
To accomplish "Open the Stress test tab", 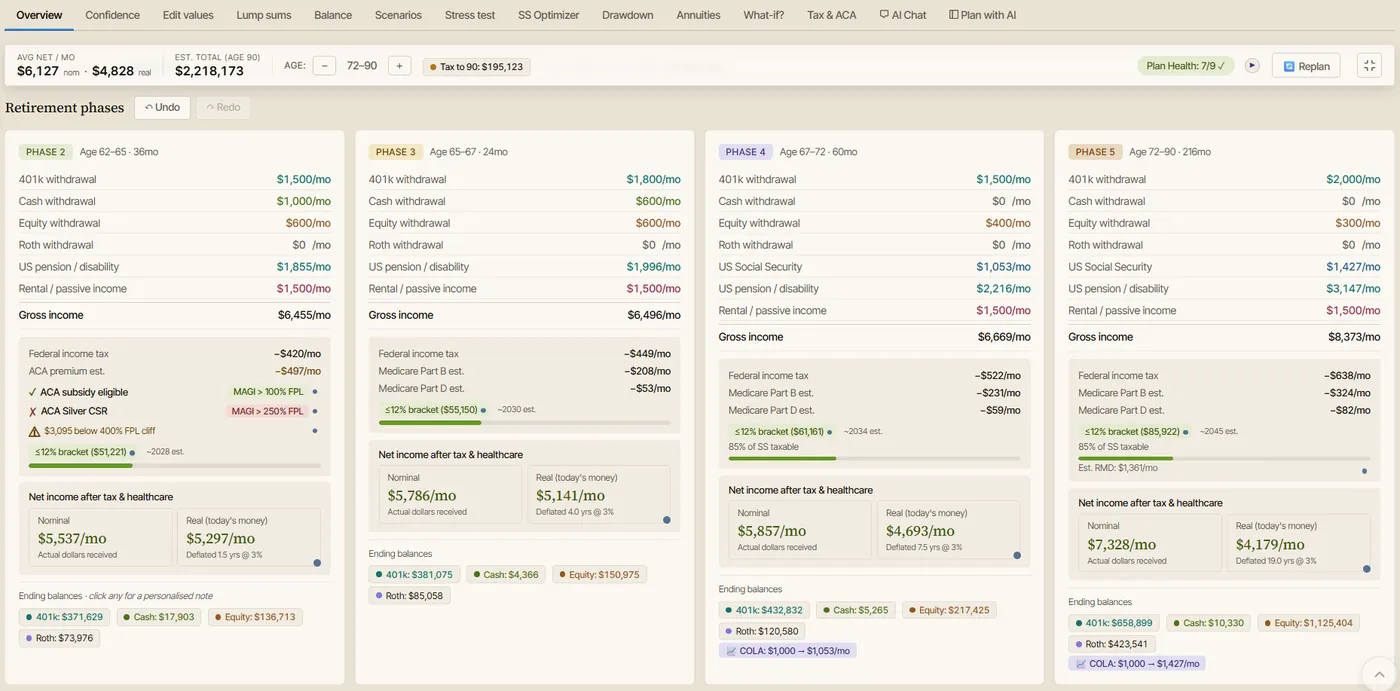I will click(x=470, y=15).
